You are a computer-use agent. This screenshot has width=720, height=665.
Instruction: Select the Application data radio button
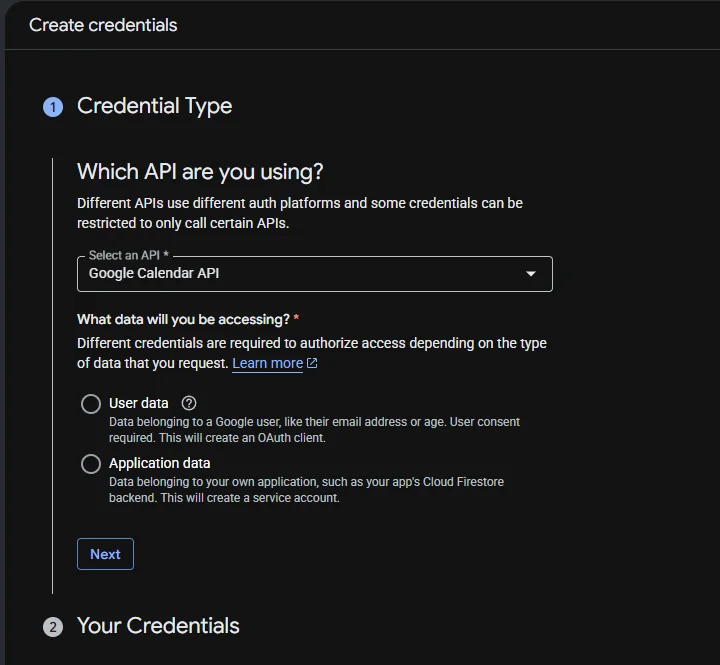tap(91, 464)
